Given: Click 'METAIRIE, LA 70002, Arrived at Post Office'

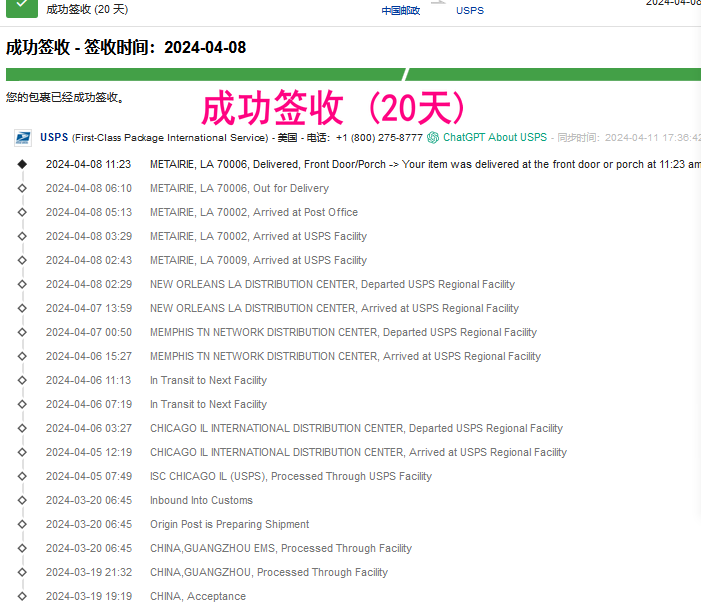Looking at the screenshot, I should [254, 212].
